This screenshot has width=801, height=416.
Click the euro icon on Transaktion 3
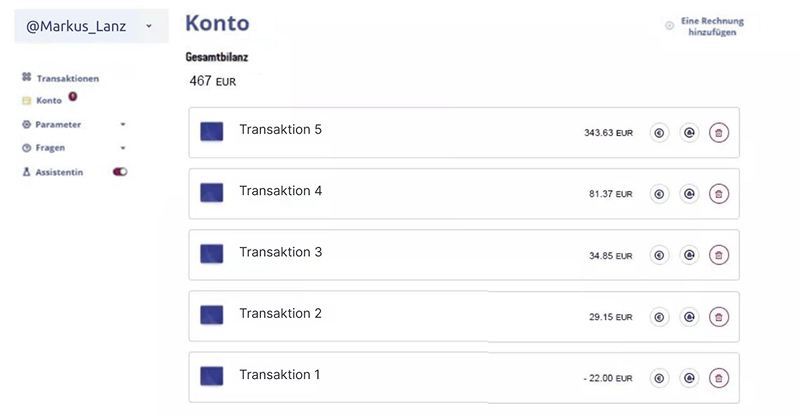coord(659,255)
